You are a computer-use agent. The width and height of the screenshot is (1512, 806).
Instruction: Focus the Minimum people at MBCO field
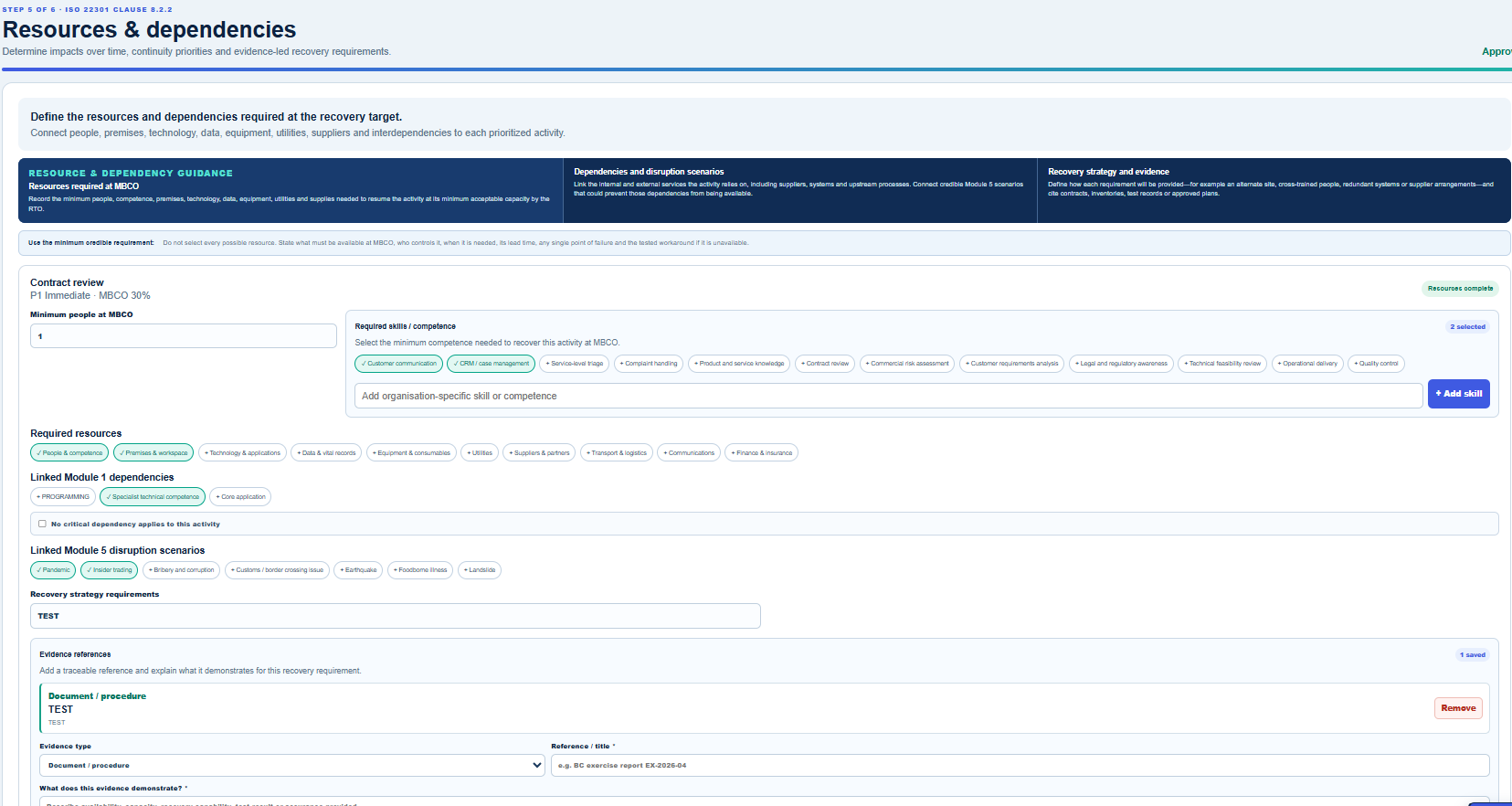[x=184, y=336]
